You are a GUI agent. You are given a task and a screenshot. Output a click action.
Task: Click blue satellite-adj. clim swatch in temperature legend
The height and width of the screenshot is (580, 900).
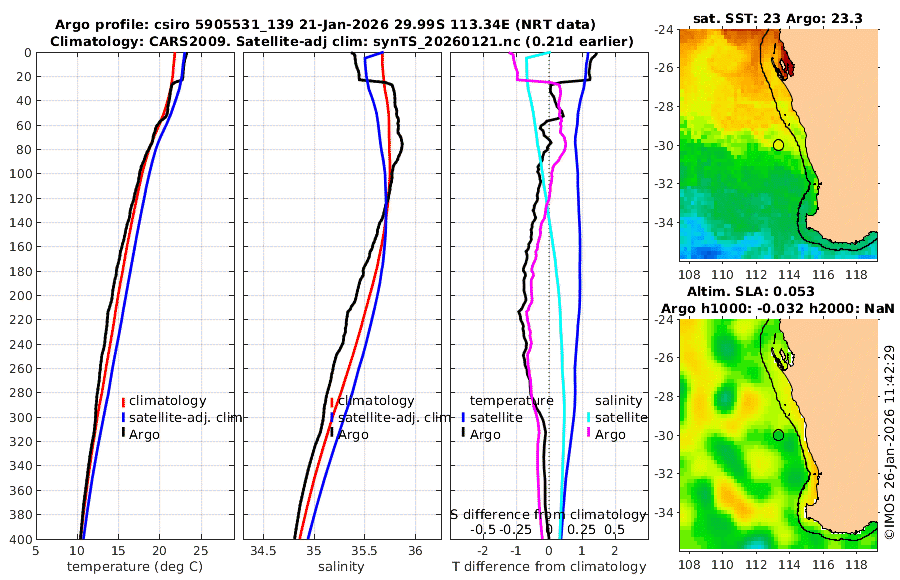click(x=123, y=417)
